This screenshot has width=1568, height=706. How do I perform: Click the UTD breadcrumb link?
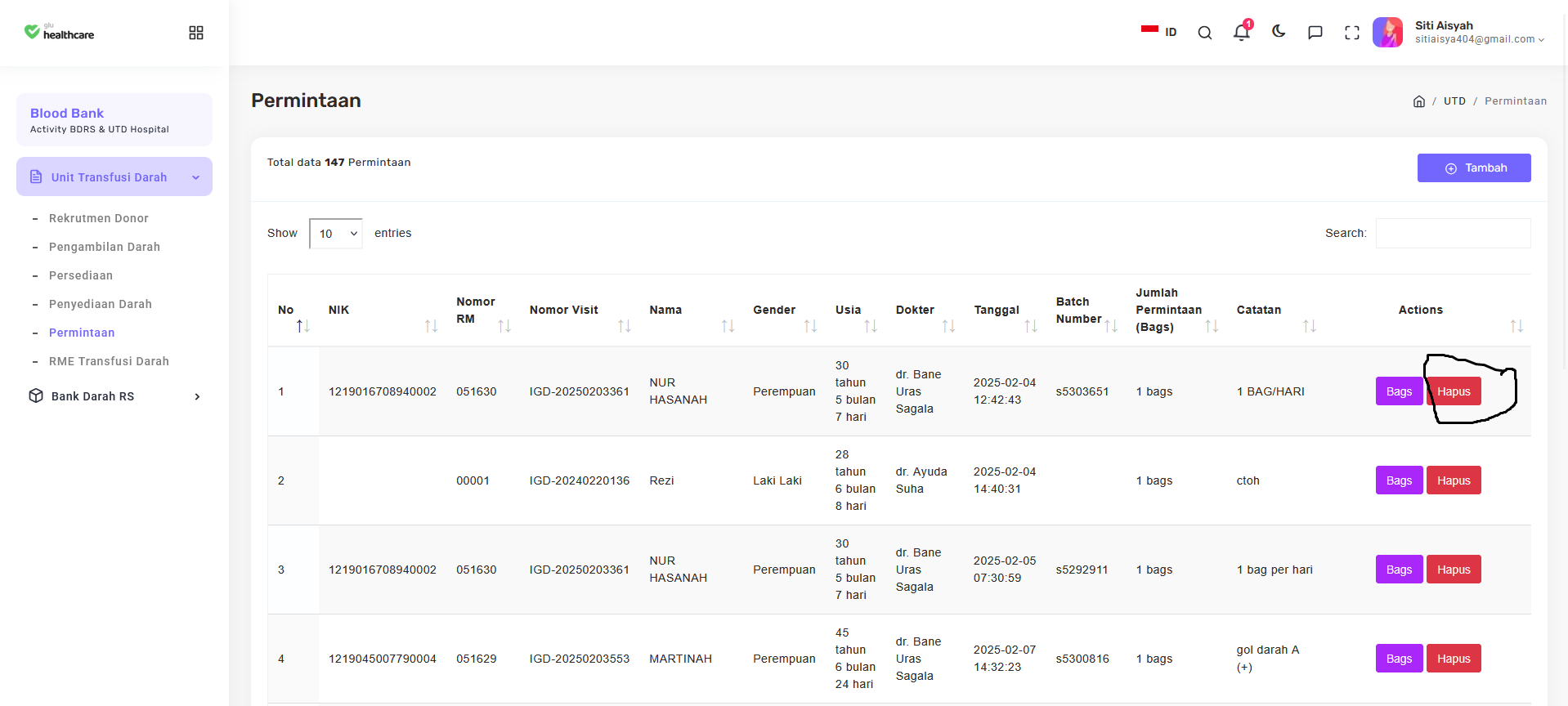click(x=1454, y=101)
